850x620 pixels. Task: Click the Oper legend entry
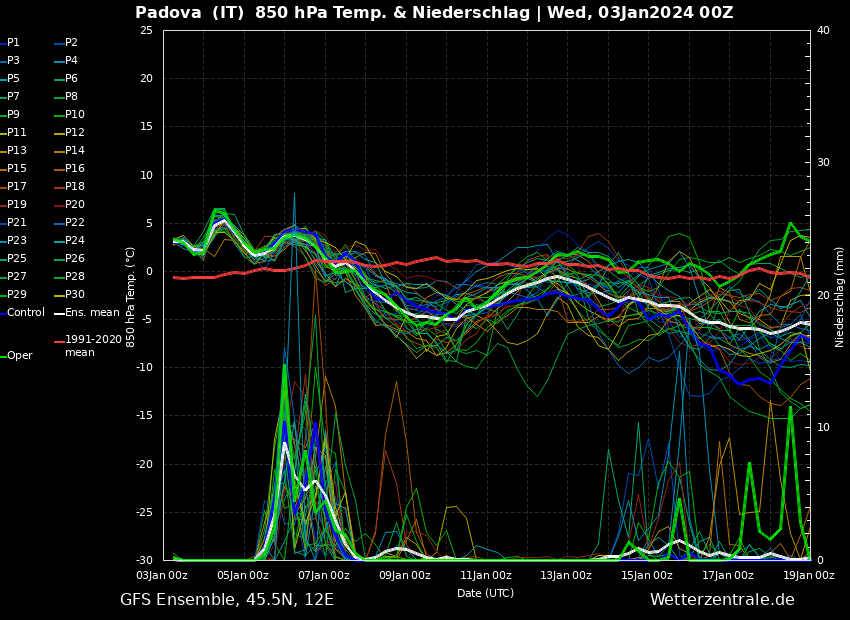point(16,356)
